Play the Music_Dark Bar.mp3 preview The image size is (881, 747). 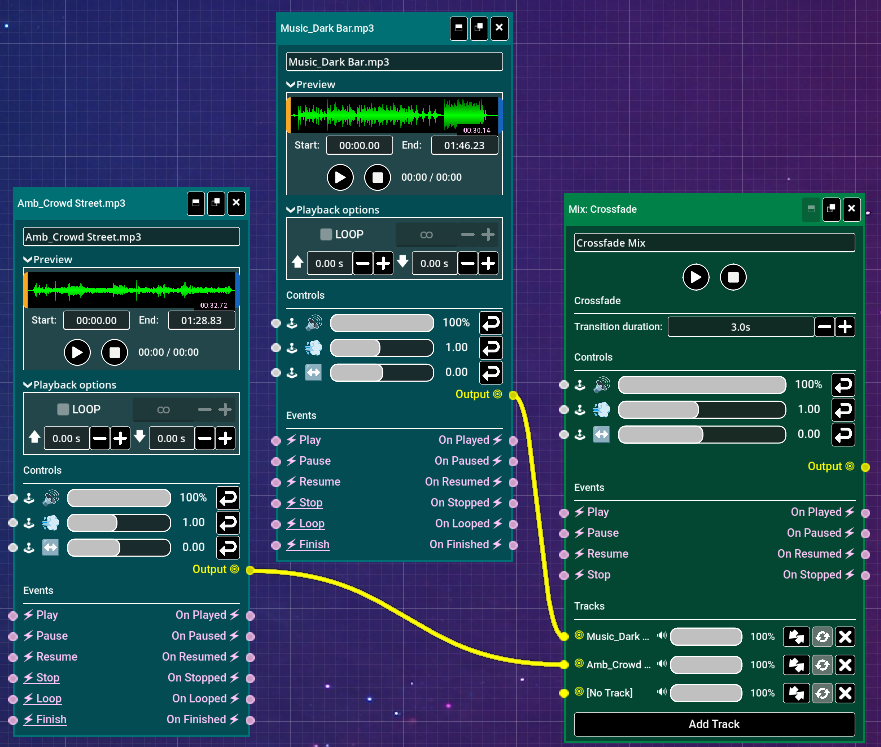[340, 178]
